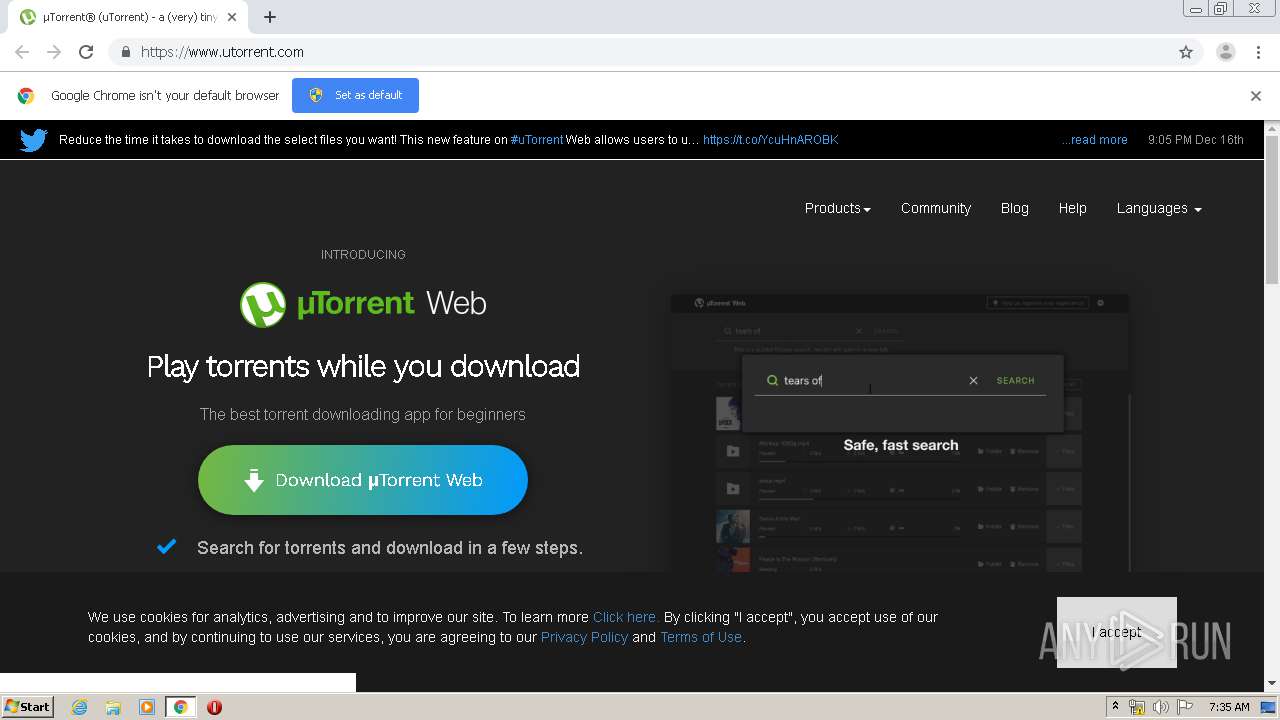Click the Chrome taskbar icon
Image resolution: width=1280 pixels, height=720 pixels.
tap(180, 707)
